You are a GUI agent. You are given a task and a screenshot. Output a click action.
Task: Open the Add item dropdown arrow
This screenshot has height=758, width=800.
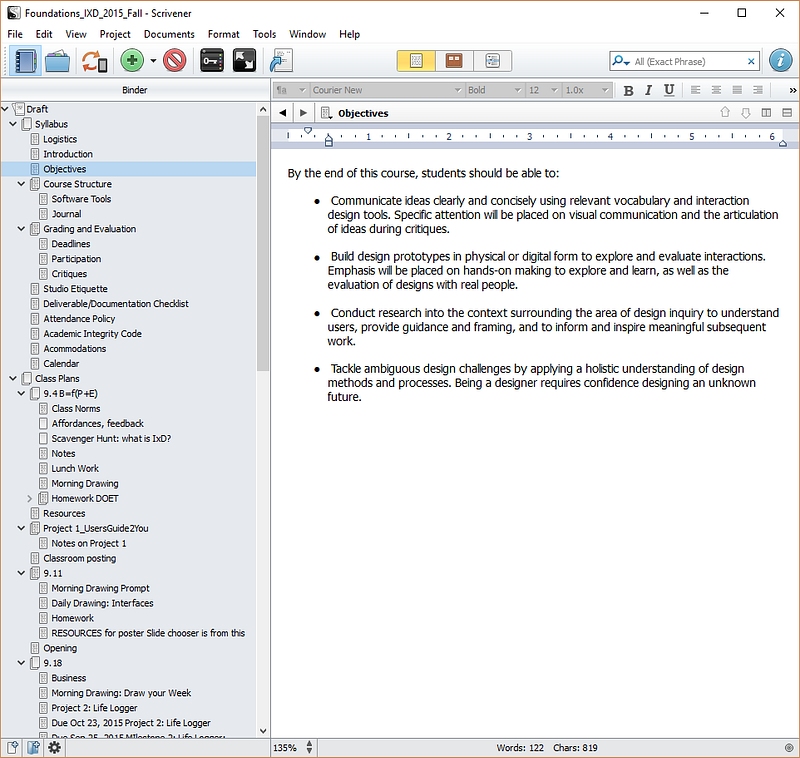(x=153, y=61)
